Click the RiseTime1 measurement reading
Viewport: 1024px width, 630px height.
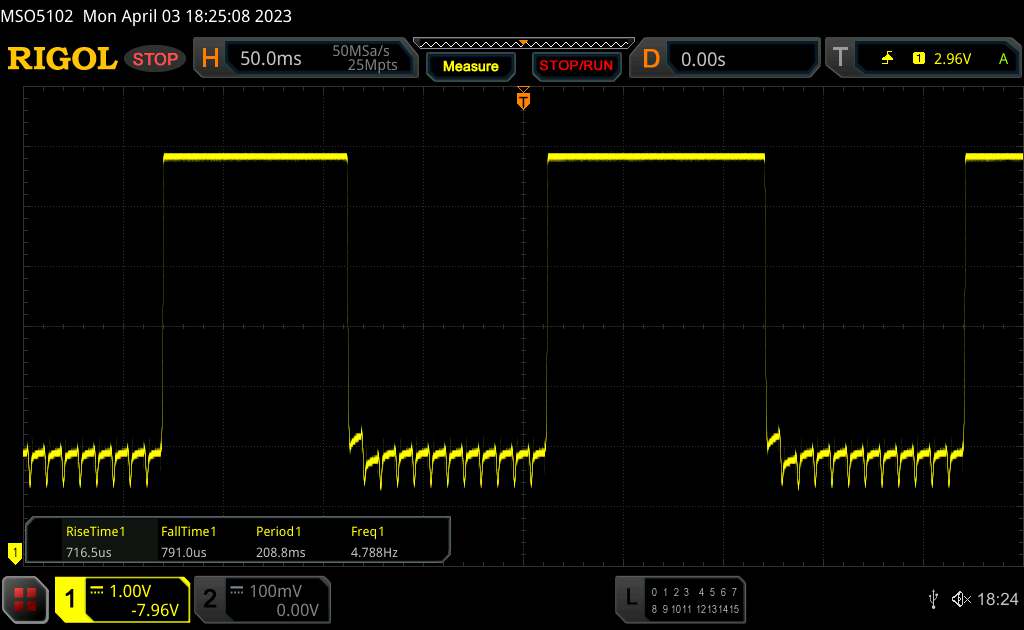coord(94,541)
